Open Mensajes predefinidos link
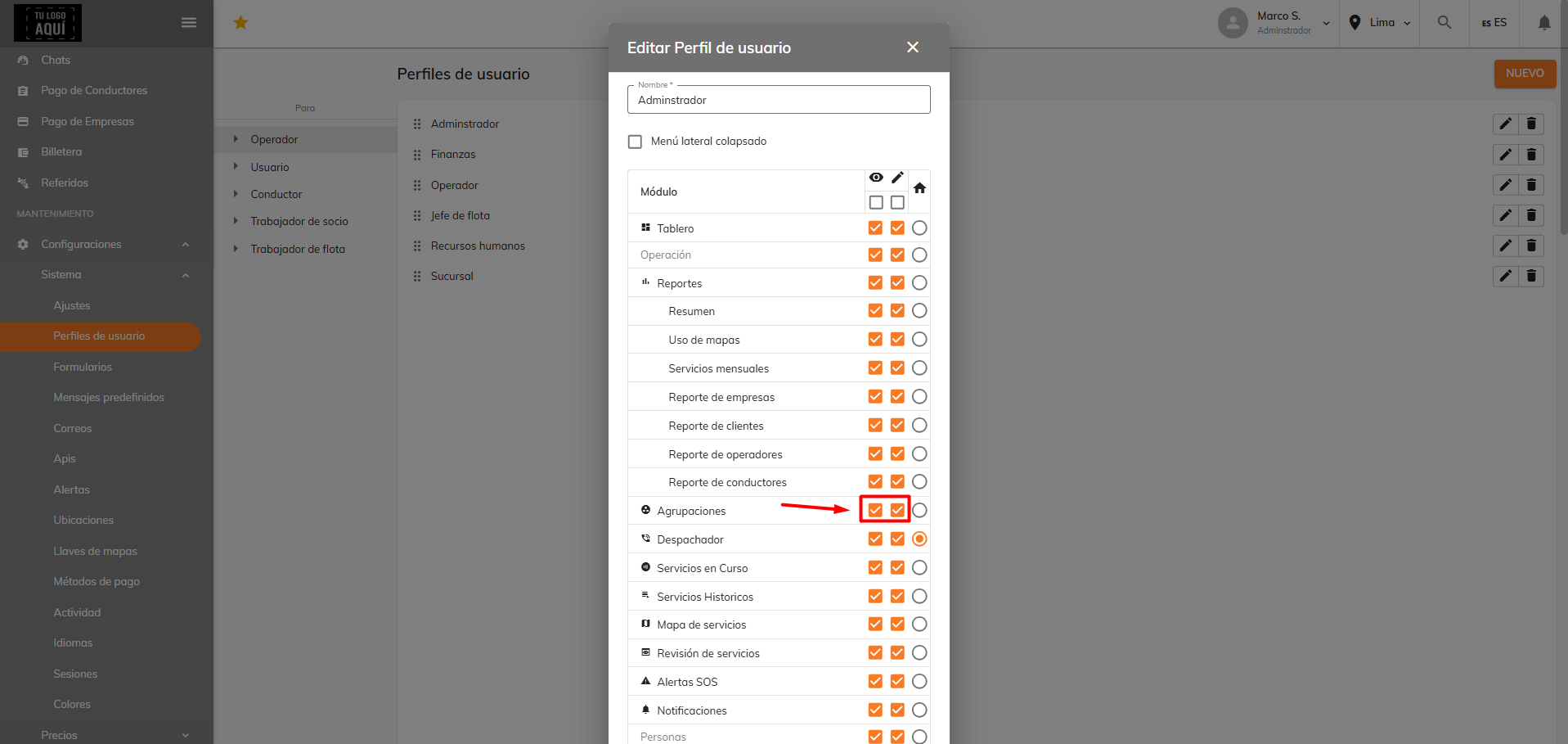The image size is (1568, 744). [x=109, y=397]
